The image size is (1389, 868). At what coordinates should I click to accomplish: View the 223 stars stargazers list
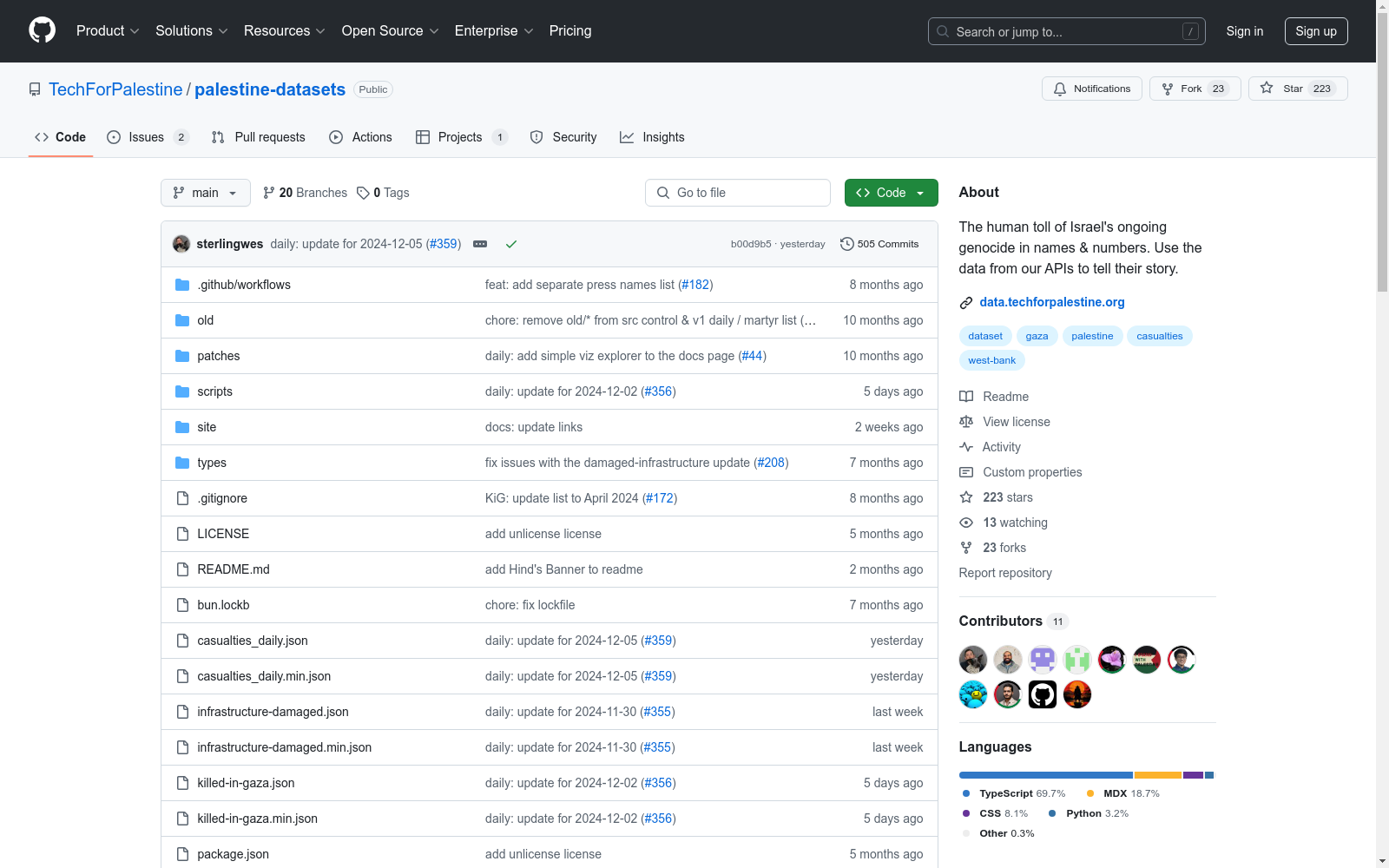(x=996, y=497)
